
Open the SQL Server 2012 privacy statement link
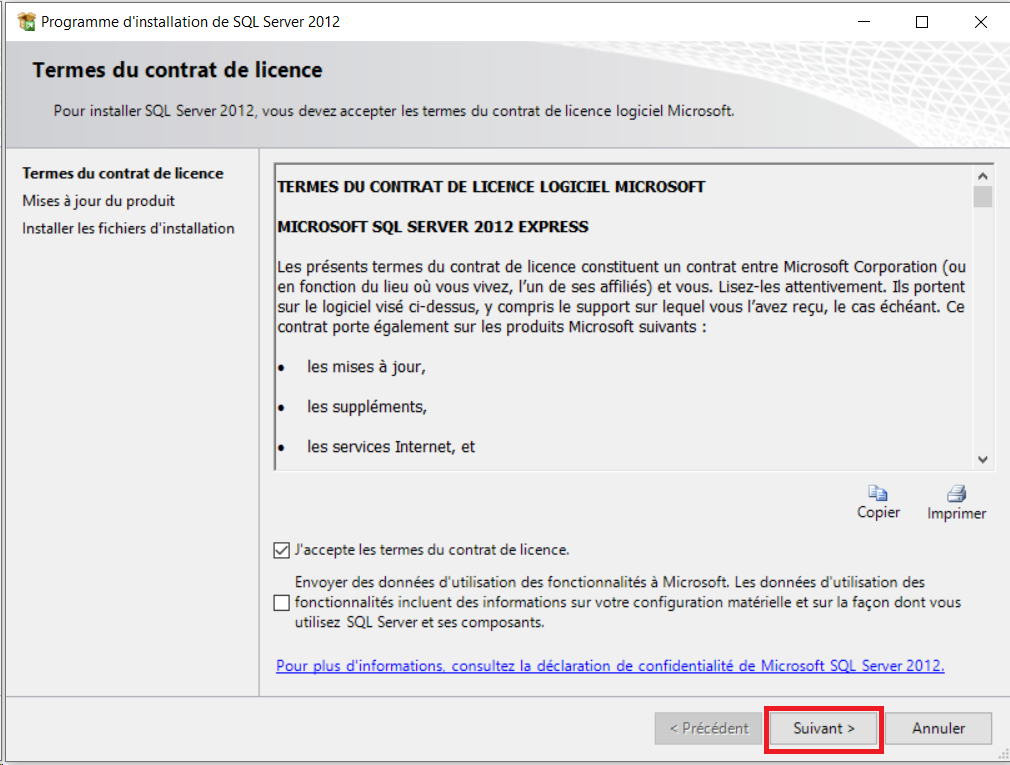click(x=610, y=665)
